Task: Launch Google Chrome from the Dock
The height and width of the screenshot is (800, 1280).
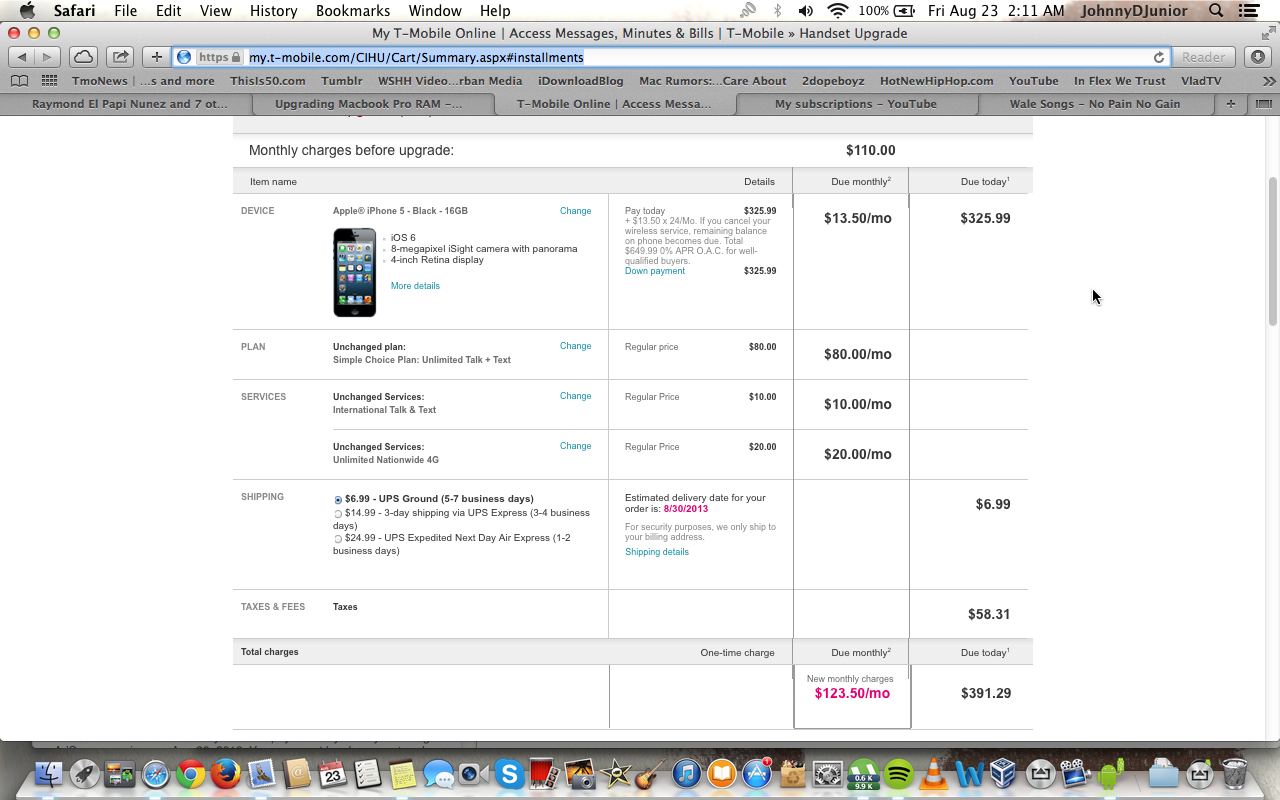Action: coord(191,773)
